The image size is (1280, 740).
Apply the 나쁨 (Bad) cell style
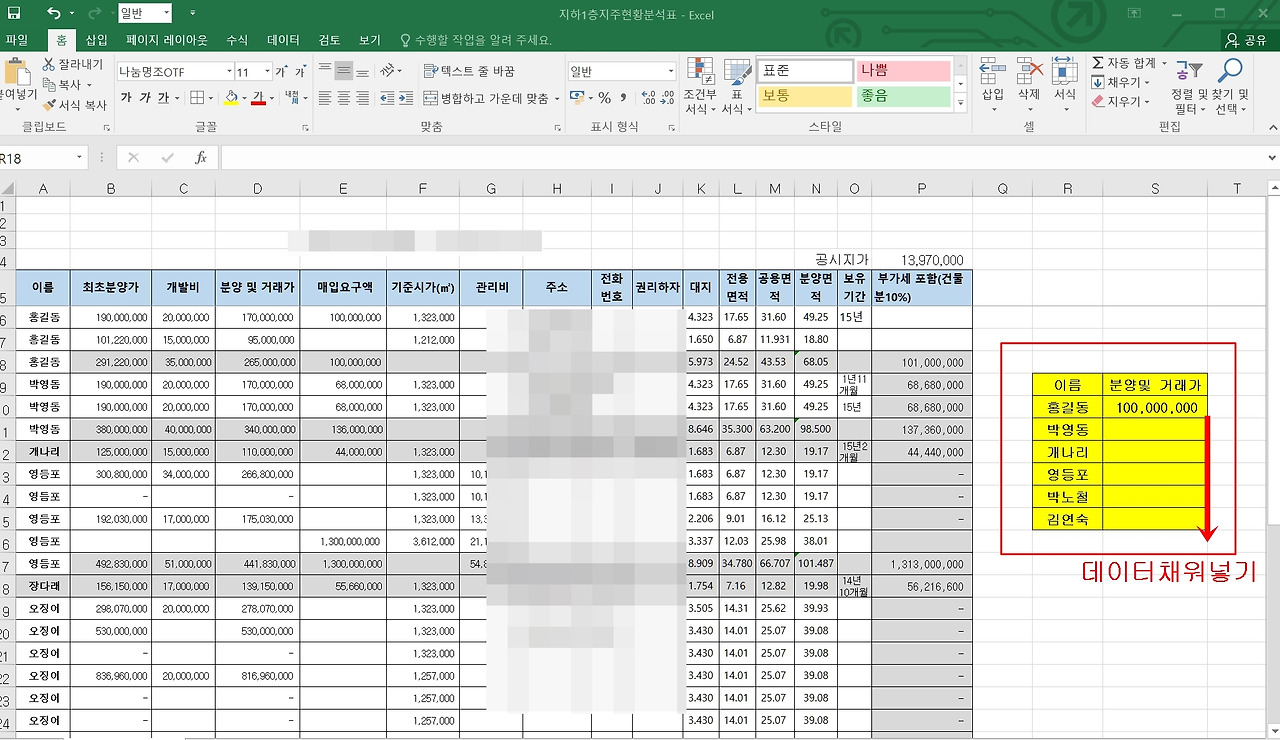pos(902,71)
